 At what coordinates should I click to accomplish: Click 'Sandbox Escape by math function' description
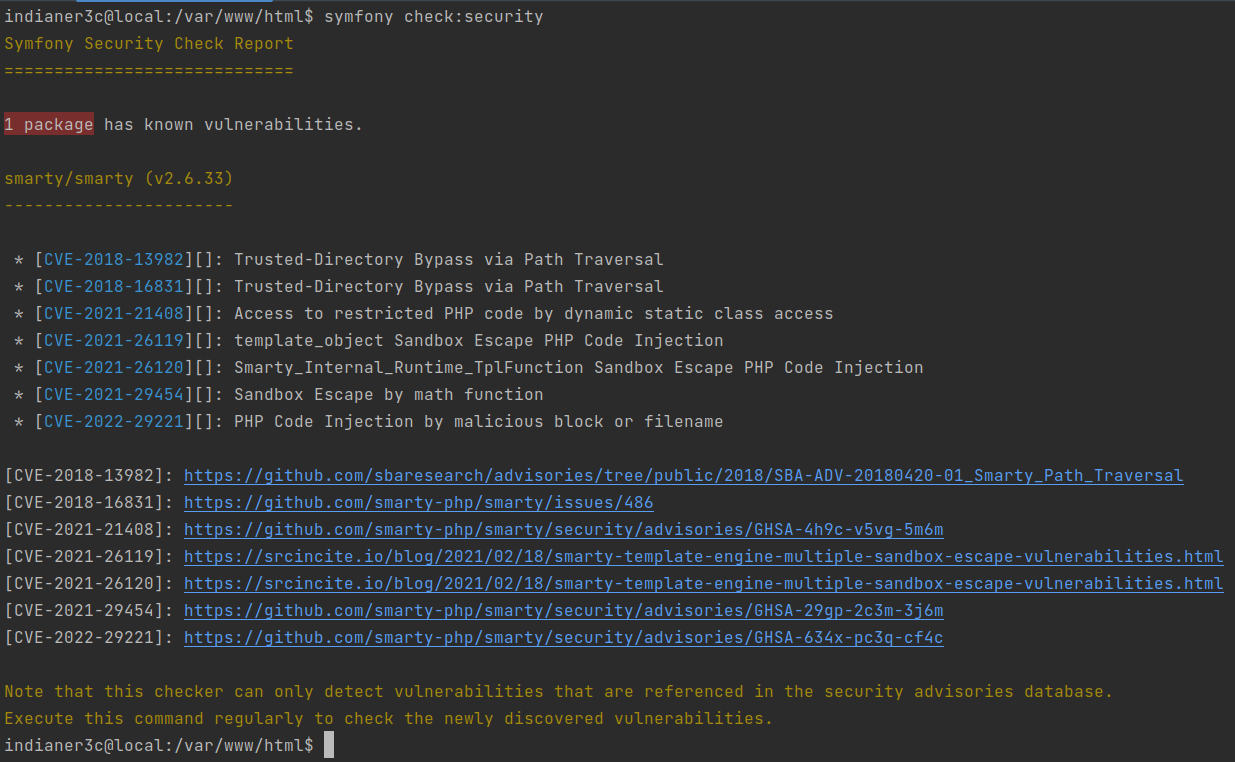coord(389,395)
